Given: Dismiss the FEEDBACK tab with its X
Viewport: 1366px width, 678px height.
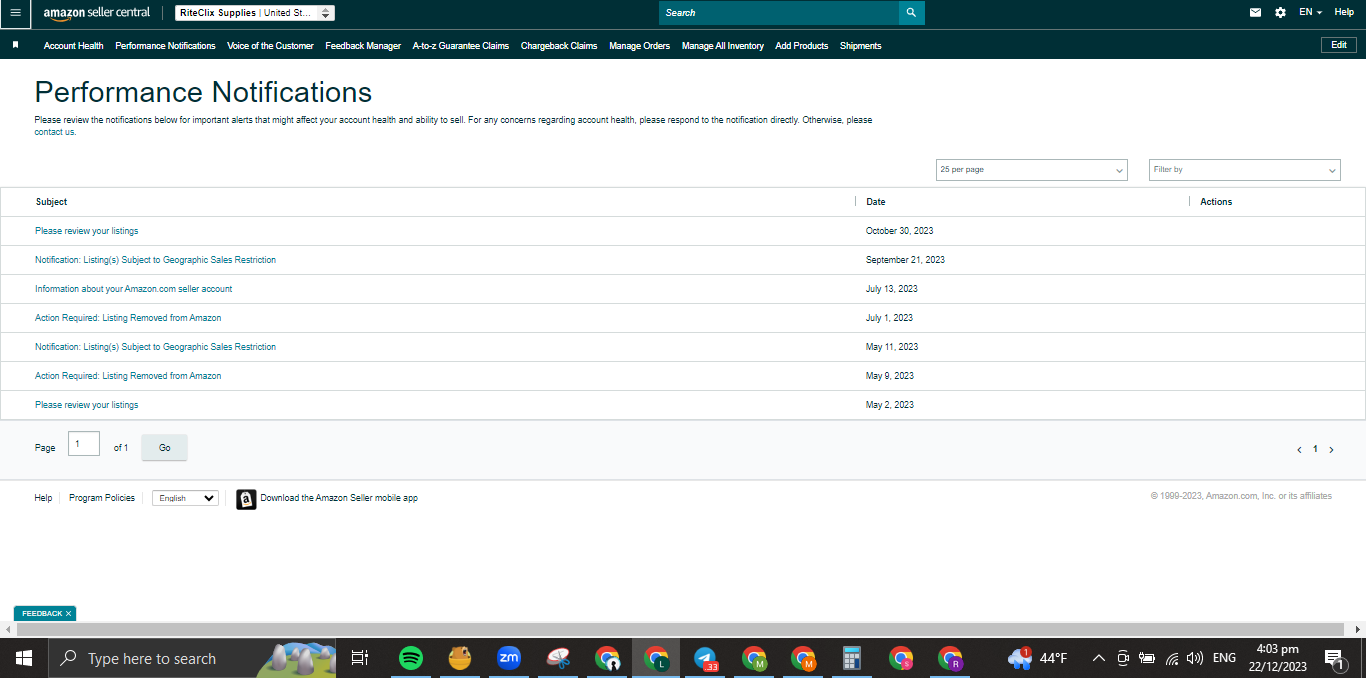Looking at the screenshot, I should 68,614.
